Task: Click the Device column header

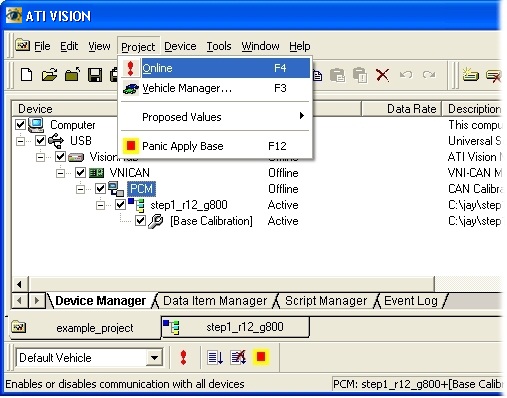Action: tap(65, 109)
